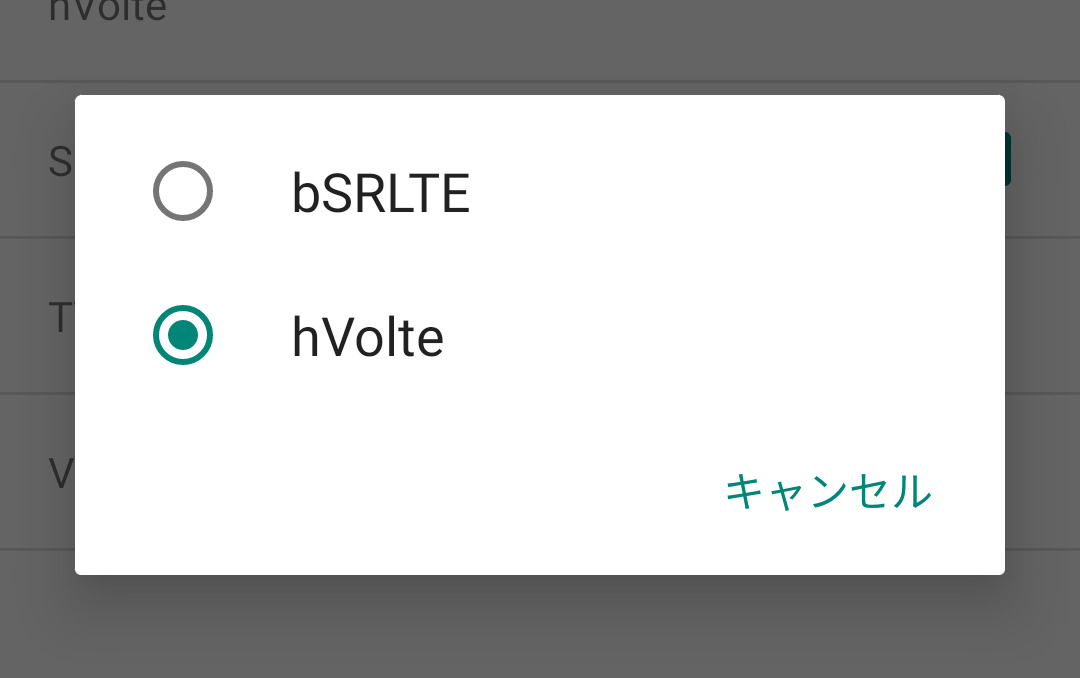Tap the dimmed hVolte text above the dialog
Viewport: 1080px width, 678px height.
[x=107, y=12]
